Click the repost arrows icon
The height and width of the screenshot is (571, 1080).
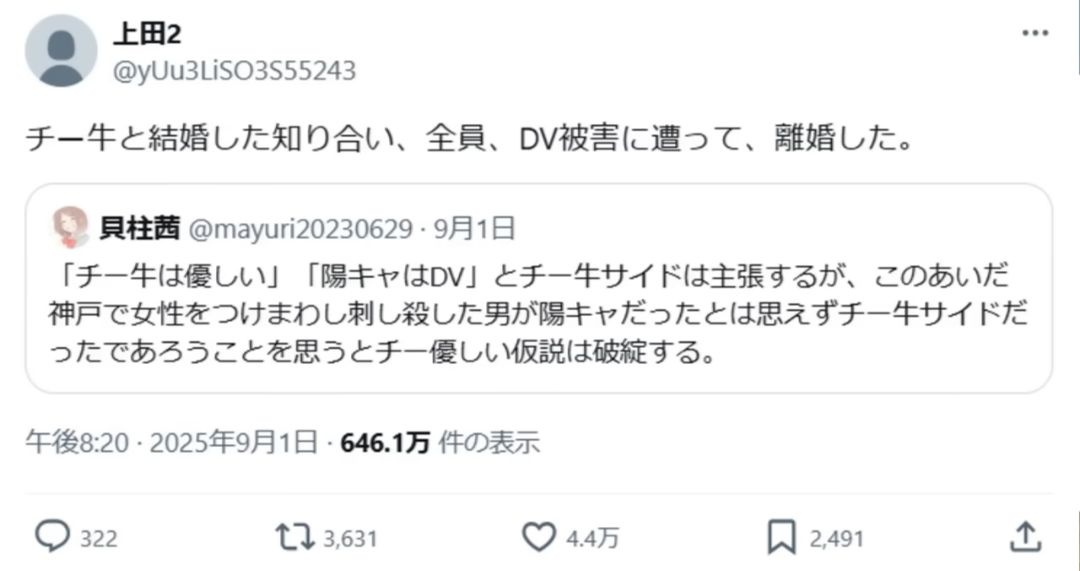point(295,537)
